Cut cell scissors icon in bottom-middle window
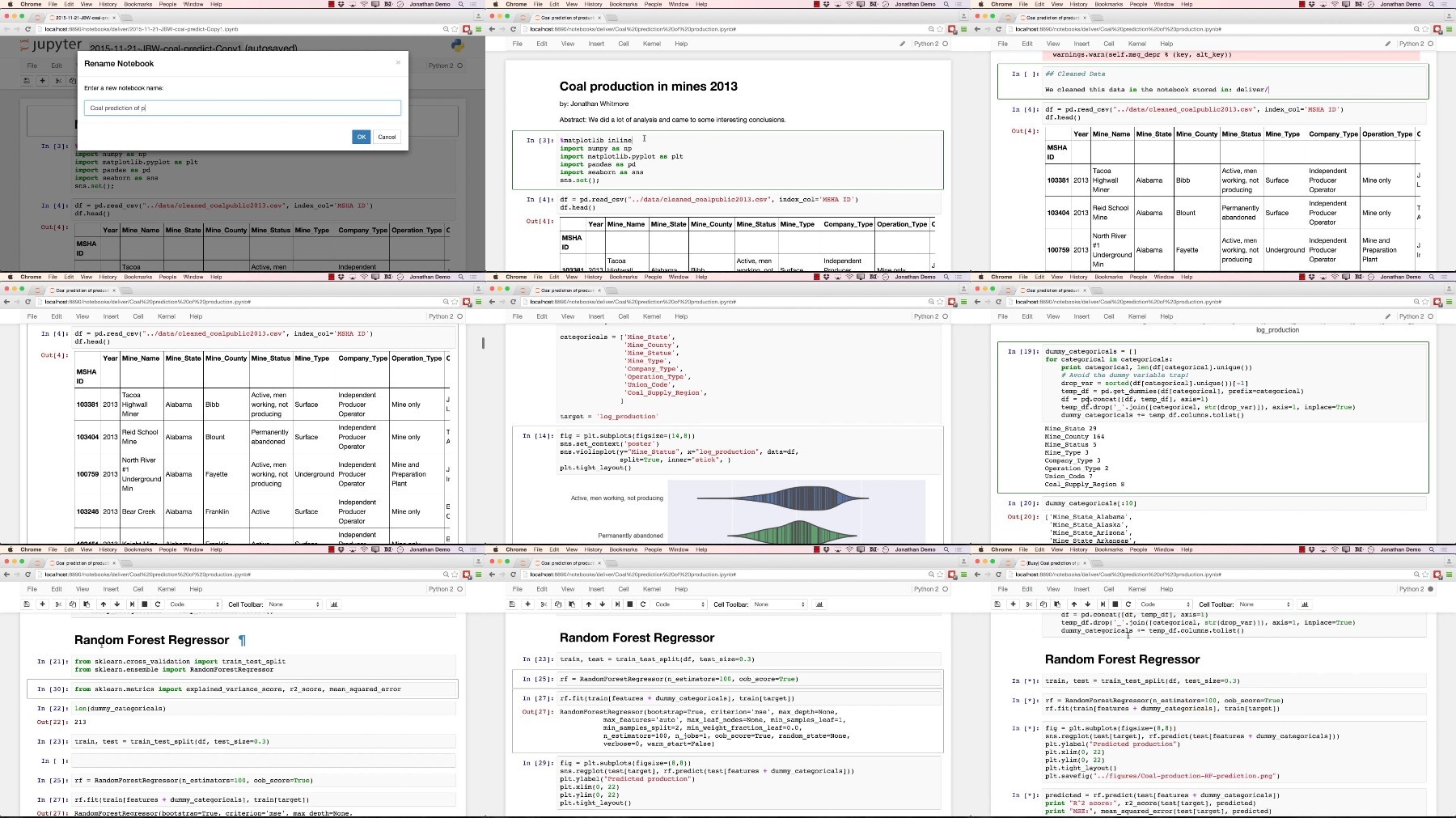 (544, 604)
